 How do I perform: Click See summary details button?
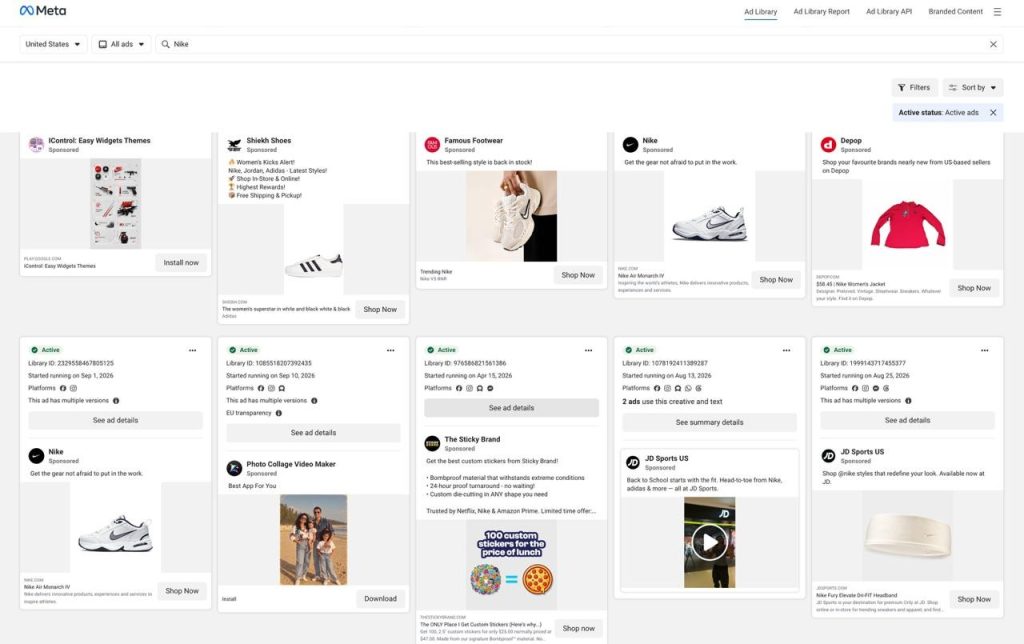709,423
